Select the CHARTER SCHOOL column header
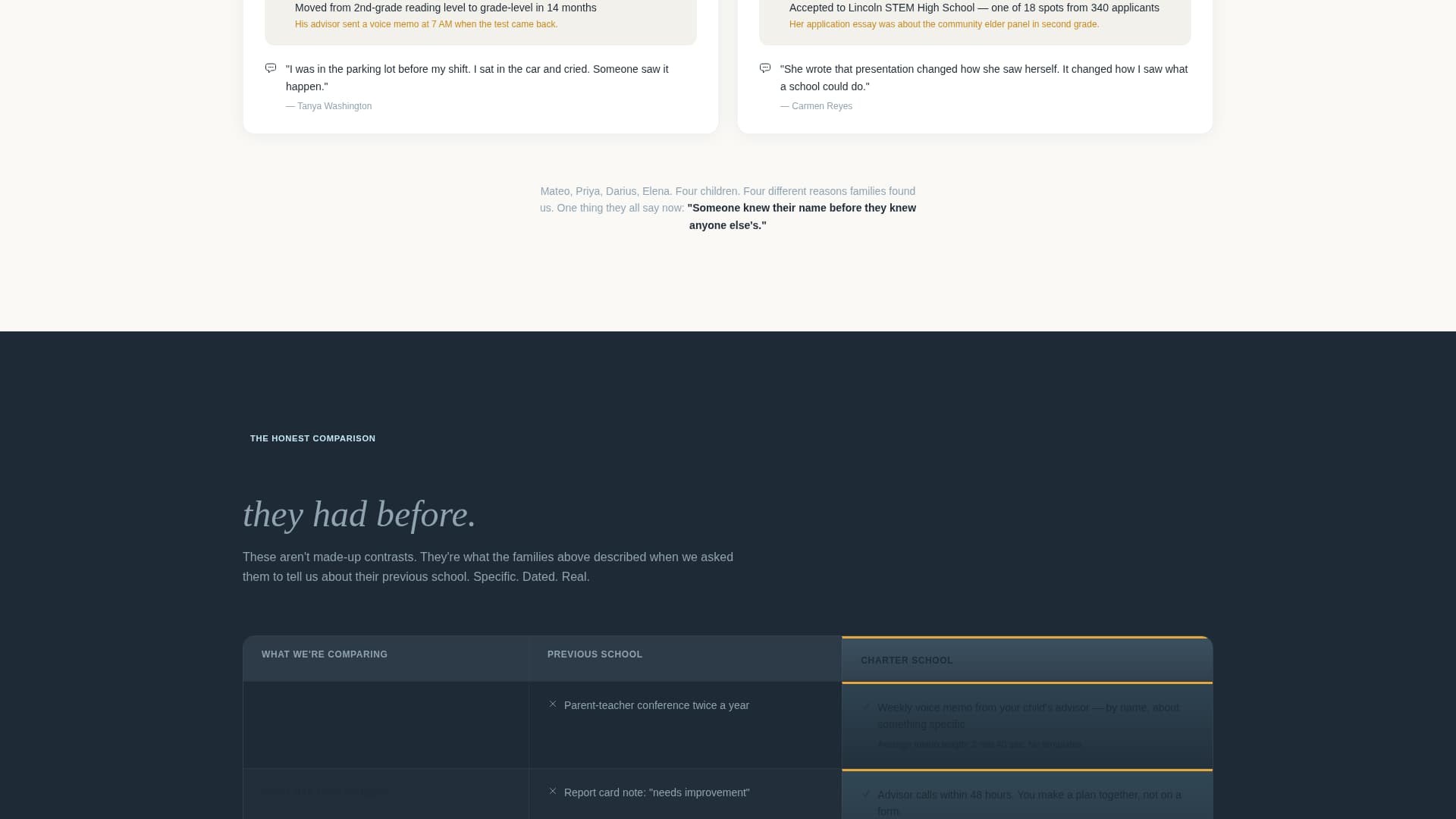 tap(906, 660)
